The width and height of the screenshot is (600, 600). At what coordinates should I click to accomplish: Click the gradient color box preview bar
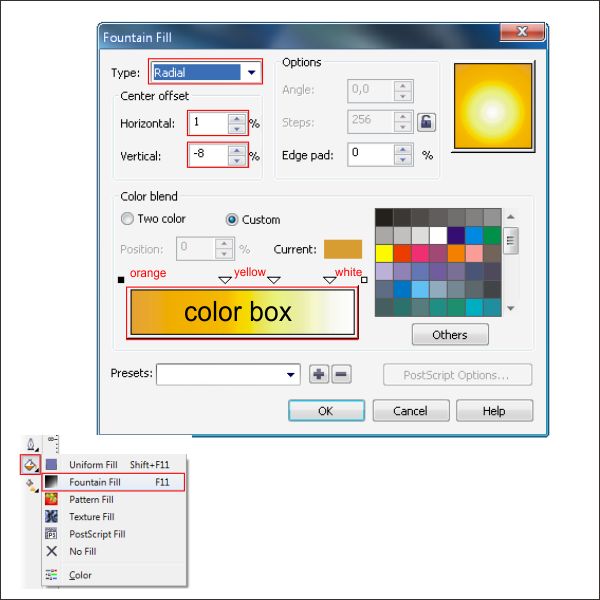pos(243,312)
